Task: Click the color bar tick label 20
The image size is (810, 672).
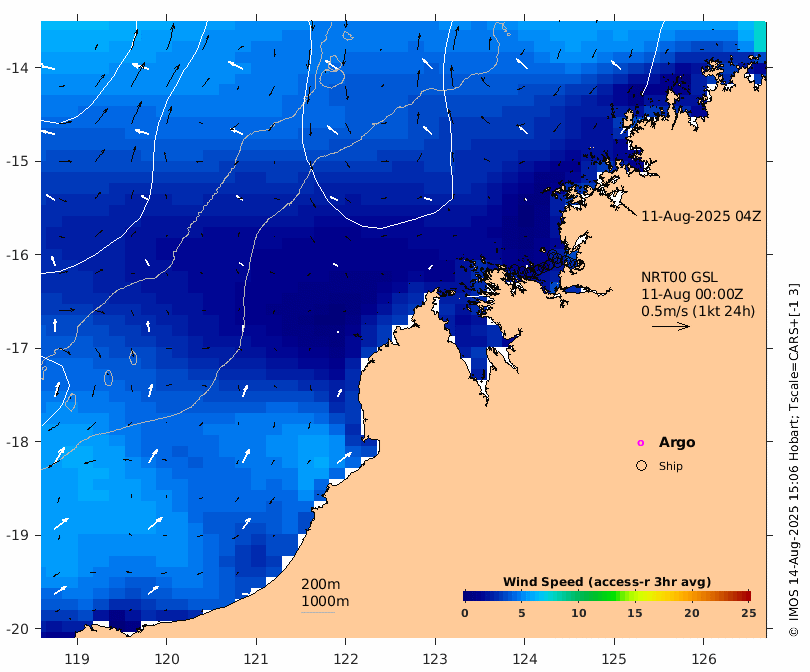Action: [692, 613]
